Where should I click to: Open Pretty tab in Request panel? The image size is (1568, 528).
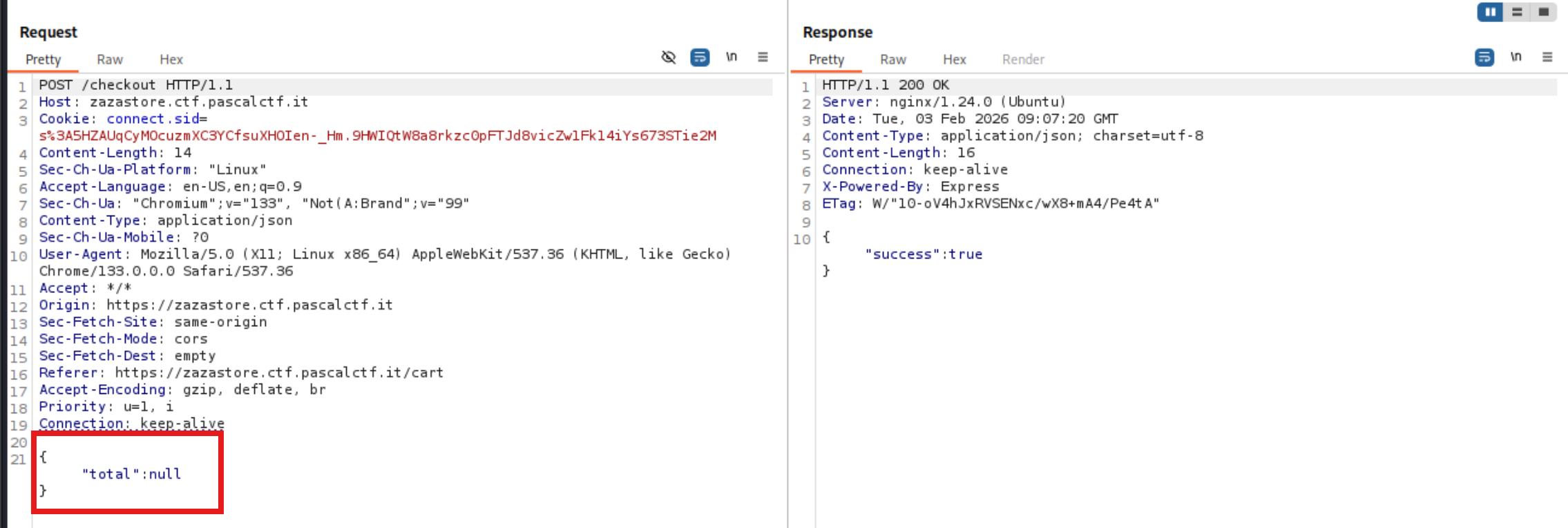[44, 60]
